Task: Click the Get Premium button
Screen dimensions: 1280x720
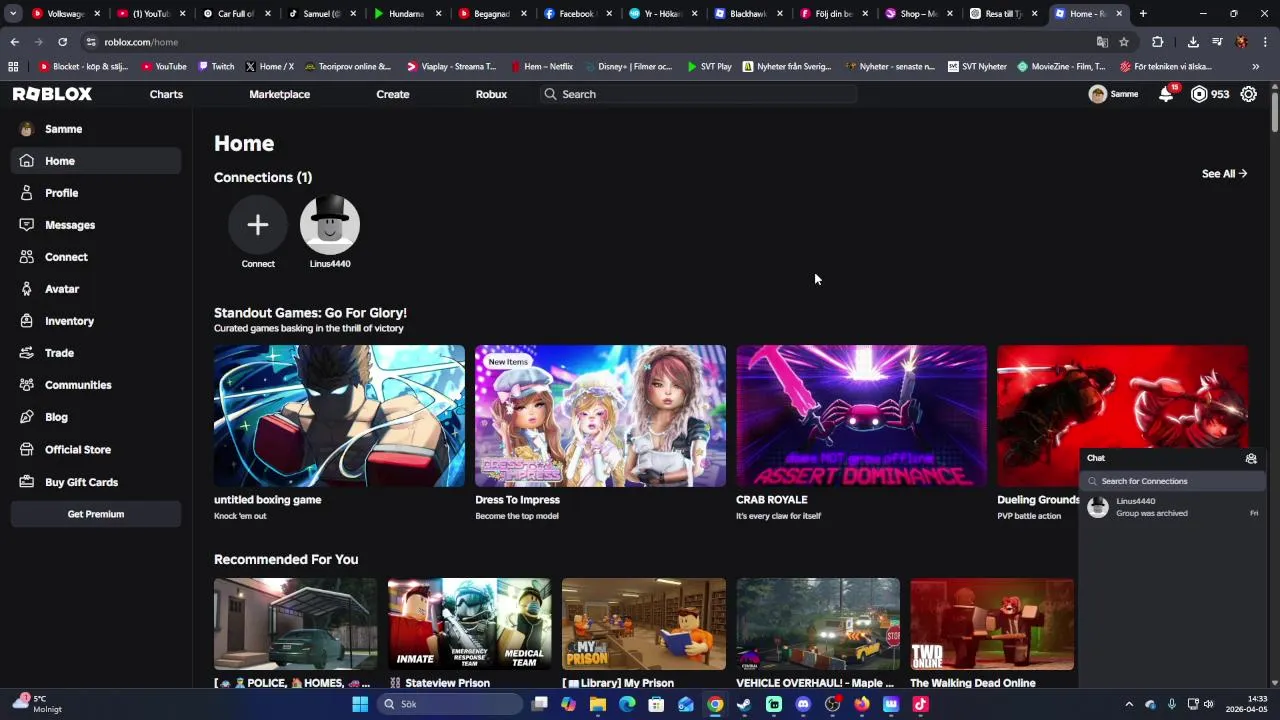Action: tap(96, 514)
